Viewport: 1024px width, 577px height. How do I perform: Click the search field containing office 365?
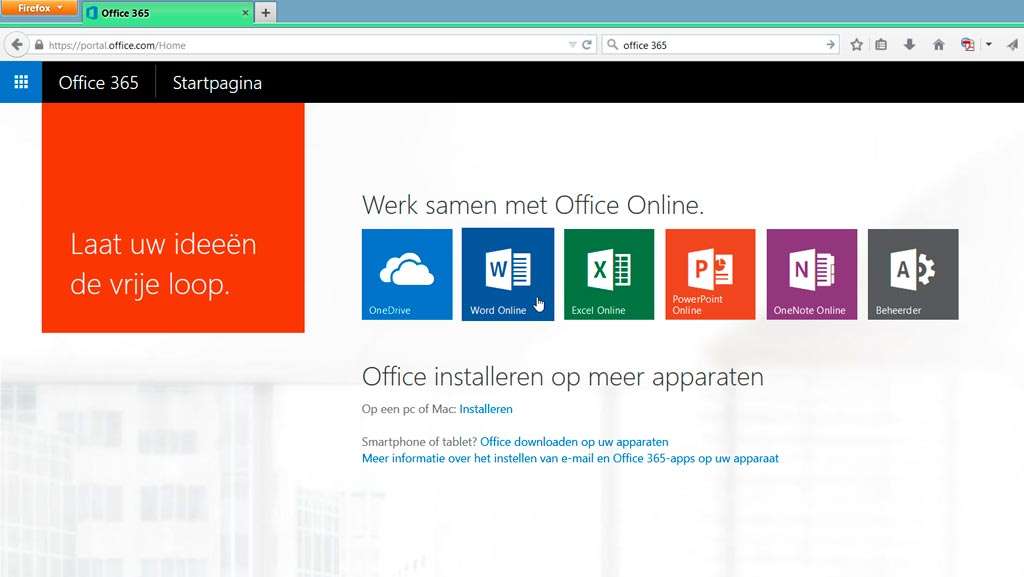pos(722,45)
